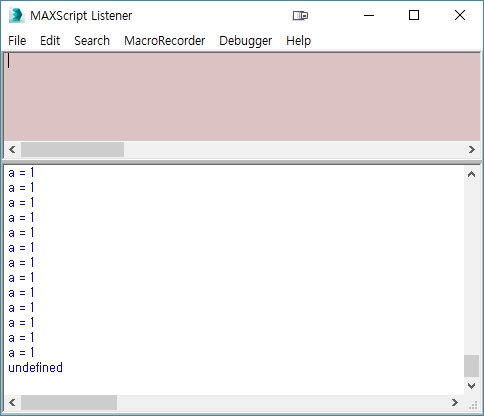This screenshot has height=416, width=484.
Task: Click left arrow of macro pane scrollbar
Action: [x=12, y=149]
